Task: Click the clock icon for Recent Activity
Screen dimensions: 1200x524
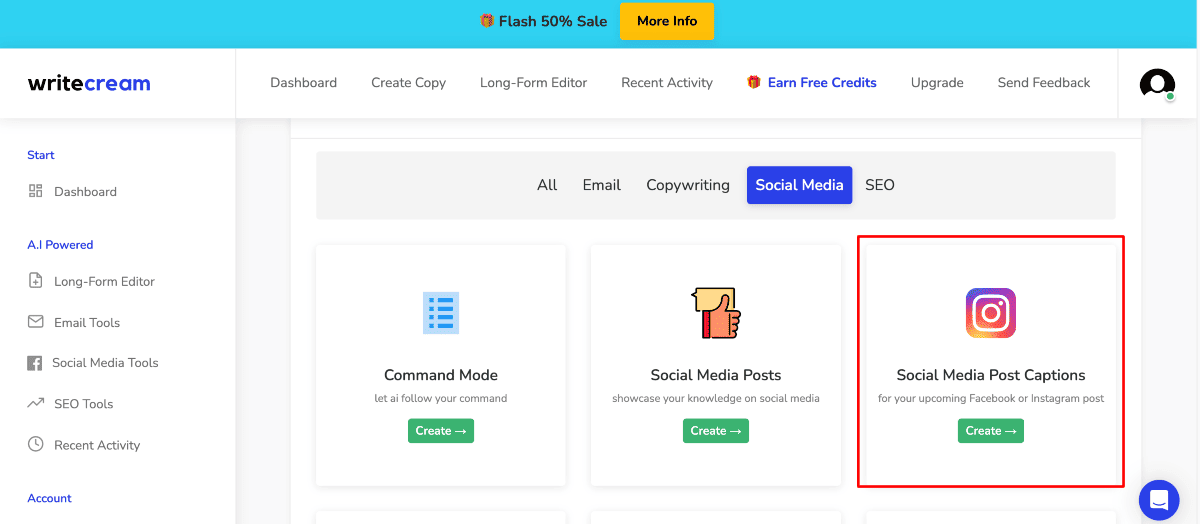Action: 36,444
